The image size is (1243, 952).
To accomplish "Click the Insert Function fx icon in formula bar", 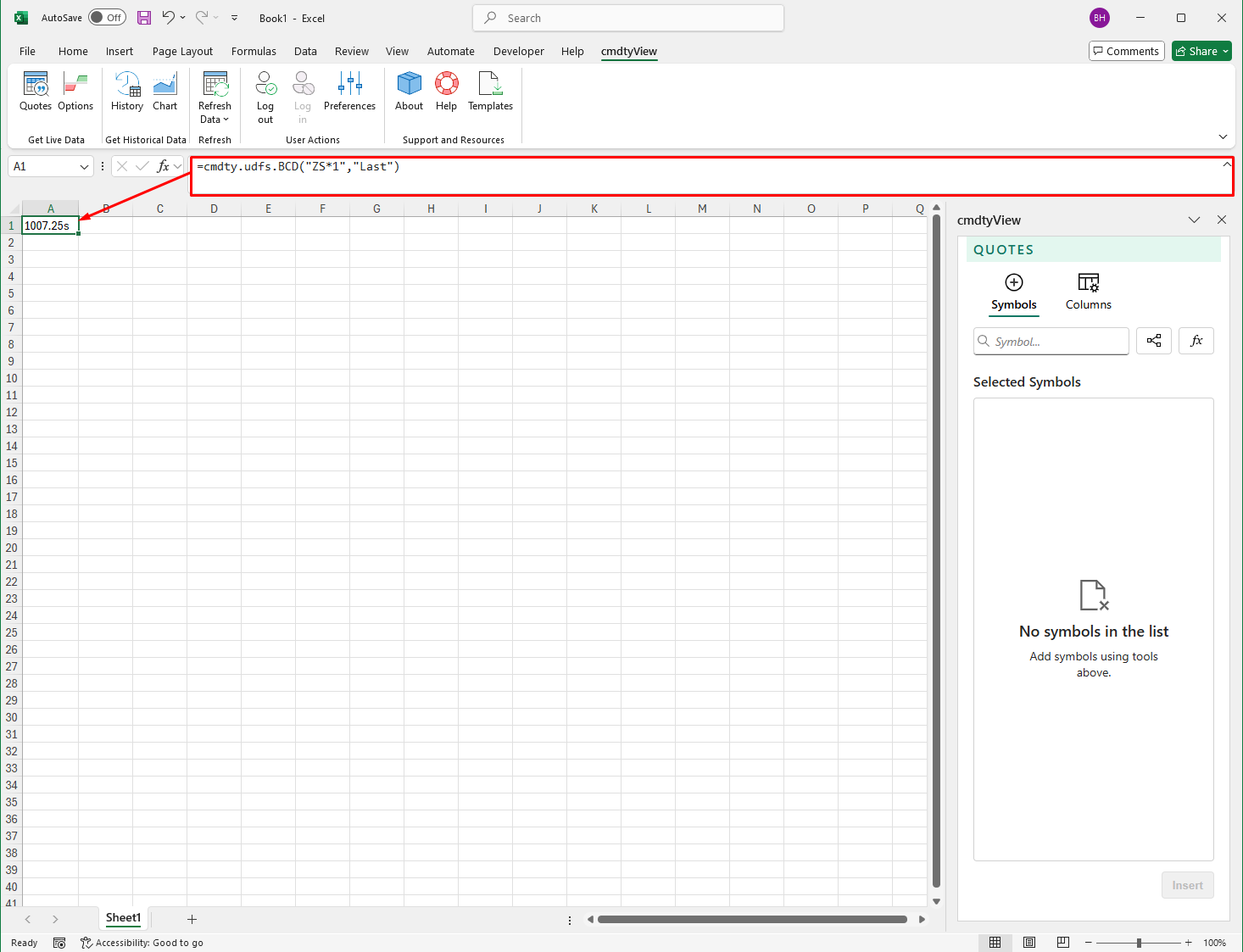I will coord(164,166).
